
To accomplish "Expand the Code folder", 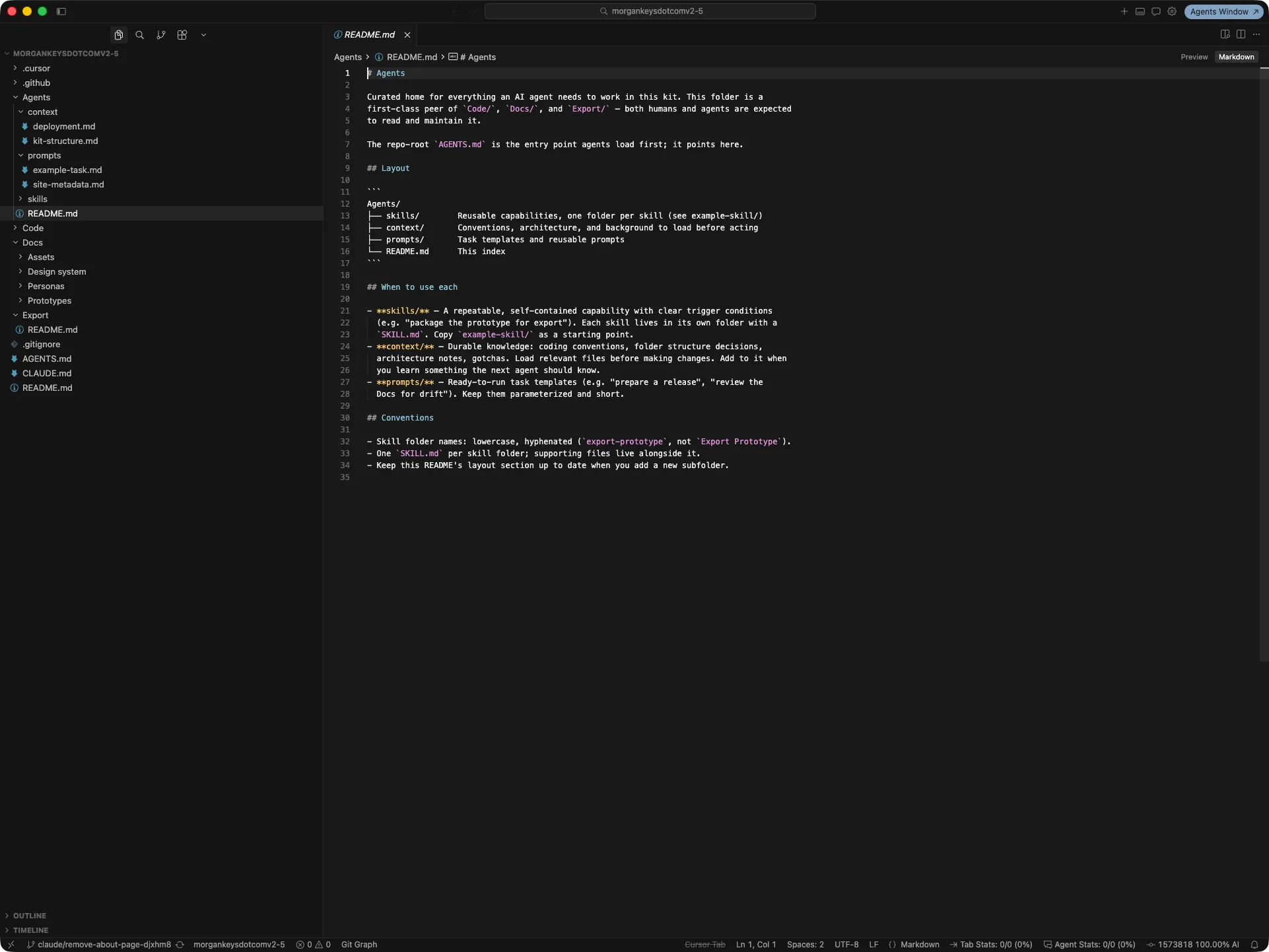I will pyautogui.click(x=33, y=228).
